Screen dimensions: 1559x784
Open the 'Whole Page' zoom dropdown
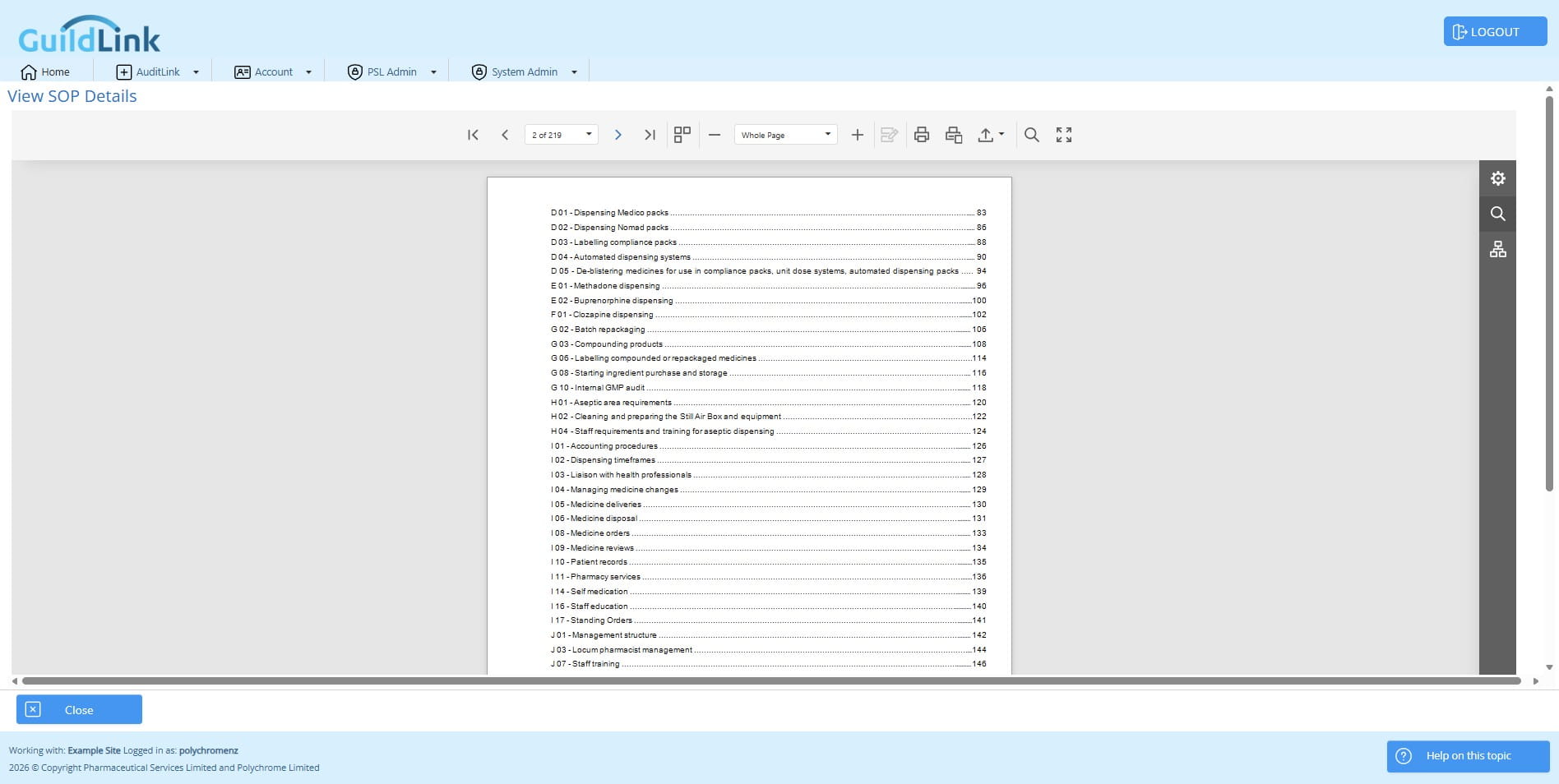[785, 135]
